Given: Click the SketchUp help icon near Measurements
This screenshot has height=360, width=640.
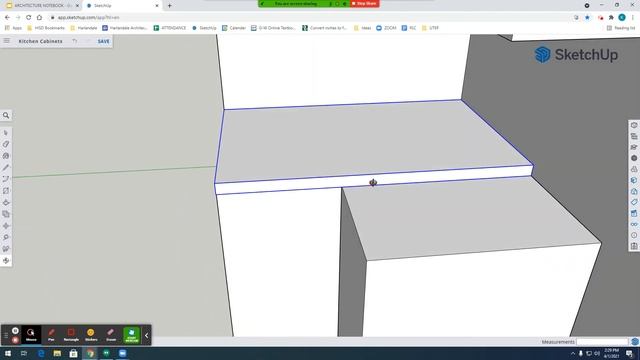Looking at the screenshot, I should [635, 342].
